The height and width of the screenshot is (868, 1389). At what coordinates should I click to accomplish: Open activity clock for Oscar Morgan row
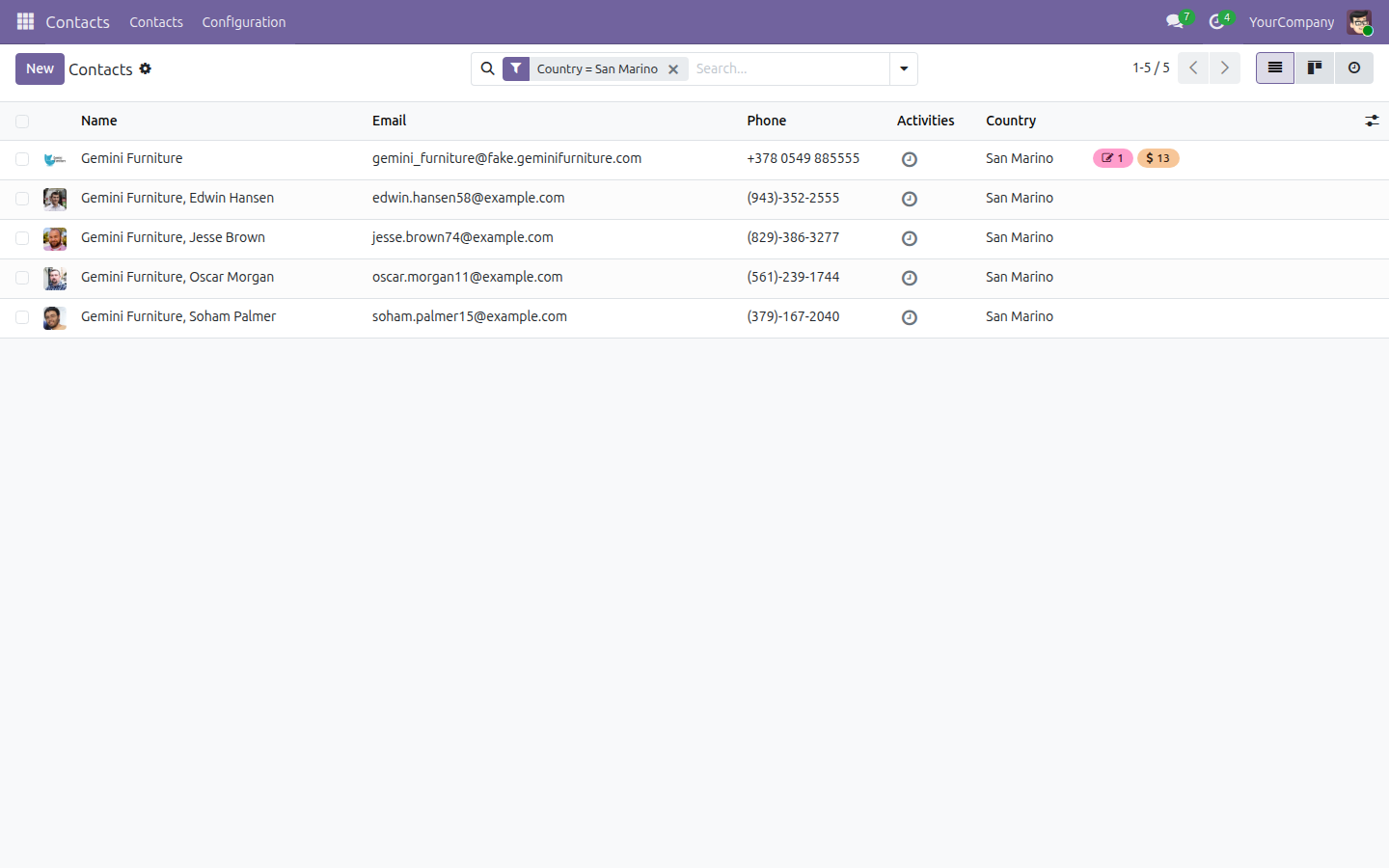pyautogui.click(x=909, y=278)
